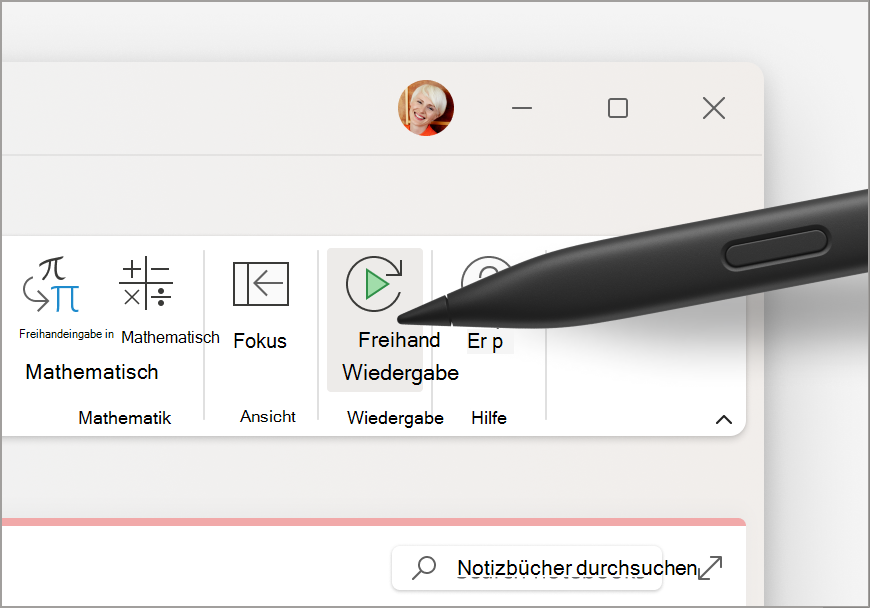The image size is (870, 608).
Task: Maximize the OneNote window
Action: [618, 108]
